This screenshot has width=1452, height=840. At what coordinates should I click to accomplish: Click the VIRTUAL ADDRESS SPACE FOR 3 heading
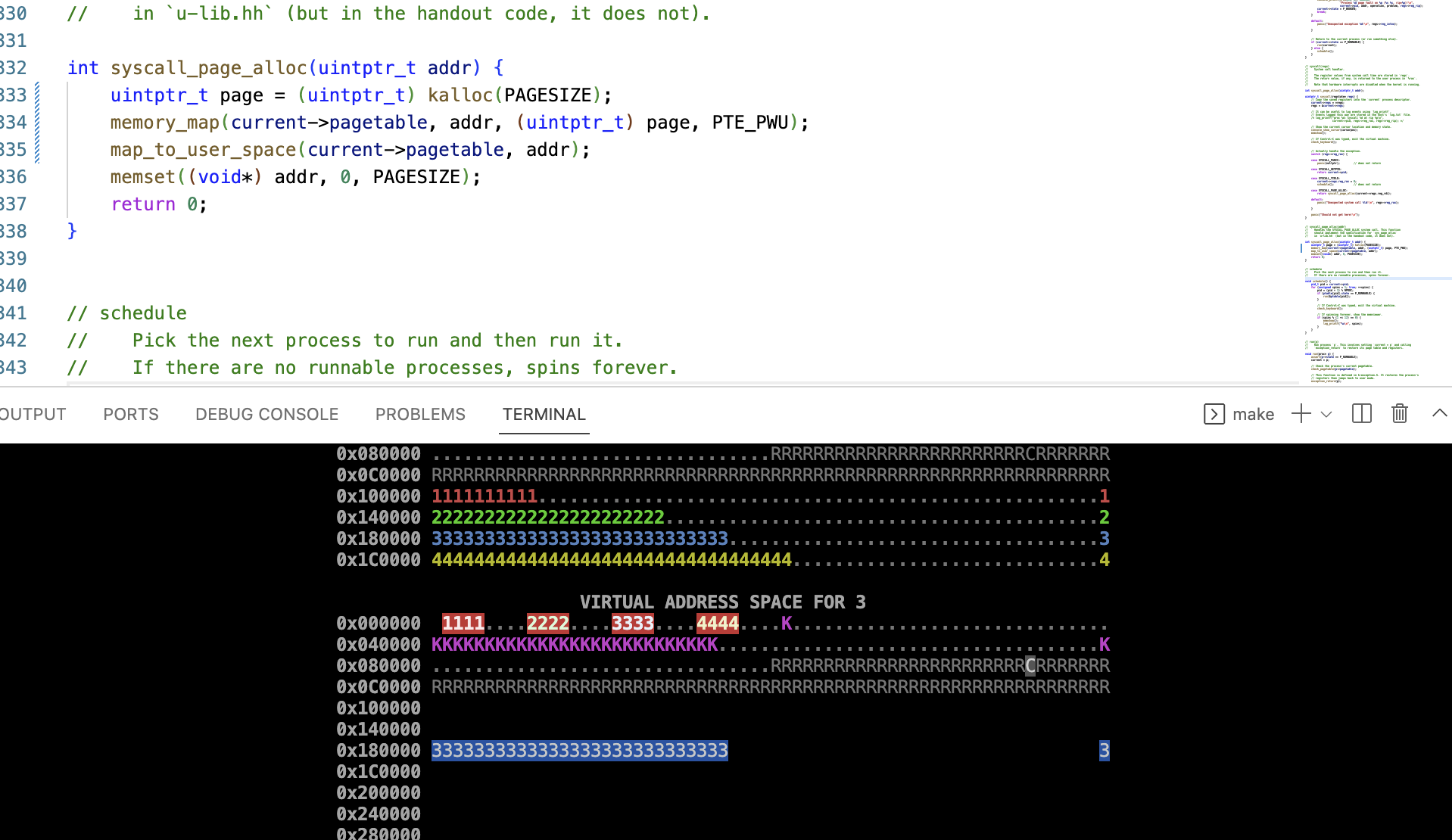click(x=722, y=602)
